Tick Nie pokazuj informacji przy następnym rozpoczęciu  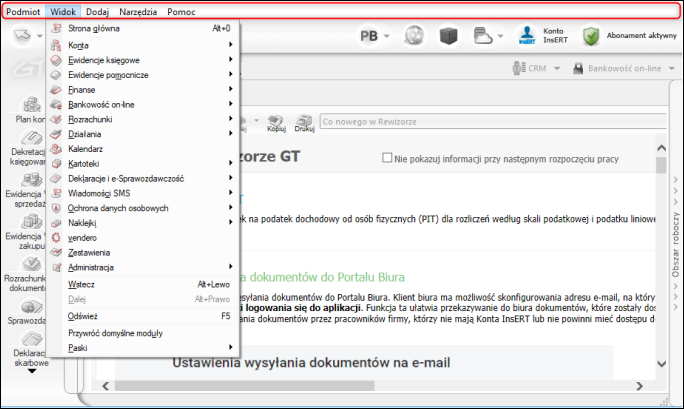tap(387, 158)
